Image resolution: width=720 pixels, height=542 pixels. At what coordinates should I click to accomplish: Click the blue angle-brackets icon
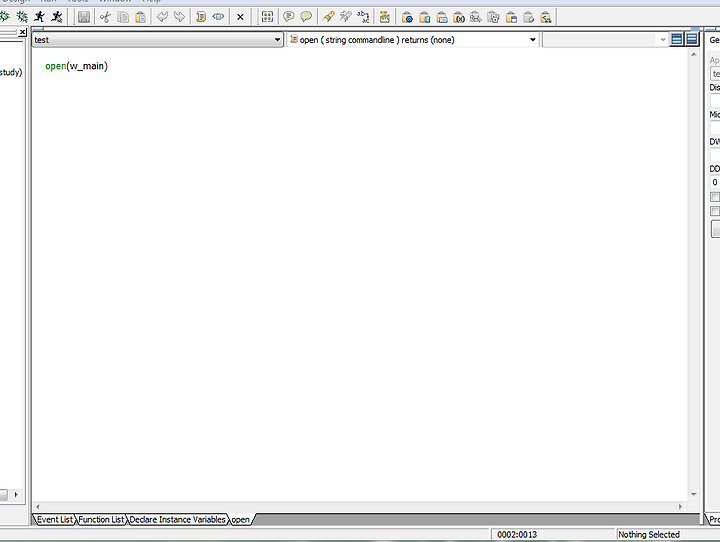click(x=219, y=17)
